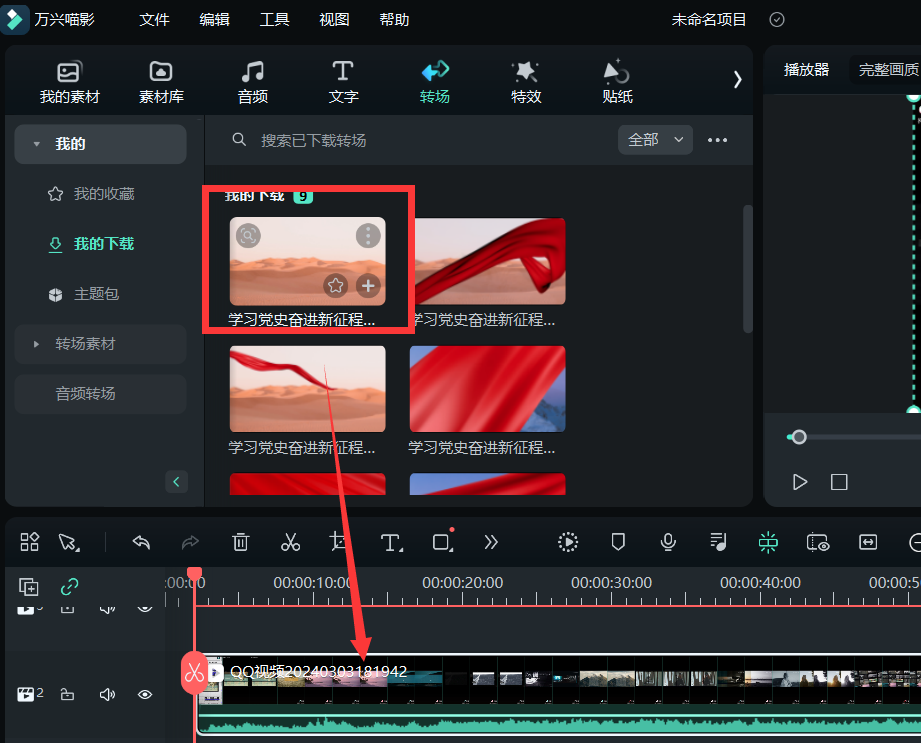Screen dimensions: 921x743
Task: Open the 音频 audio tab
Action: [x=253, y=82]
